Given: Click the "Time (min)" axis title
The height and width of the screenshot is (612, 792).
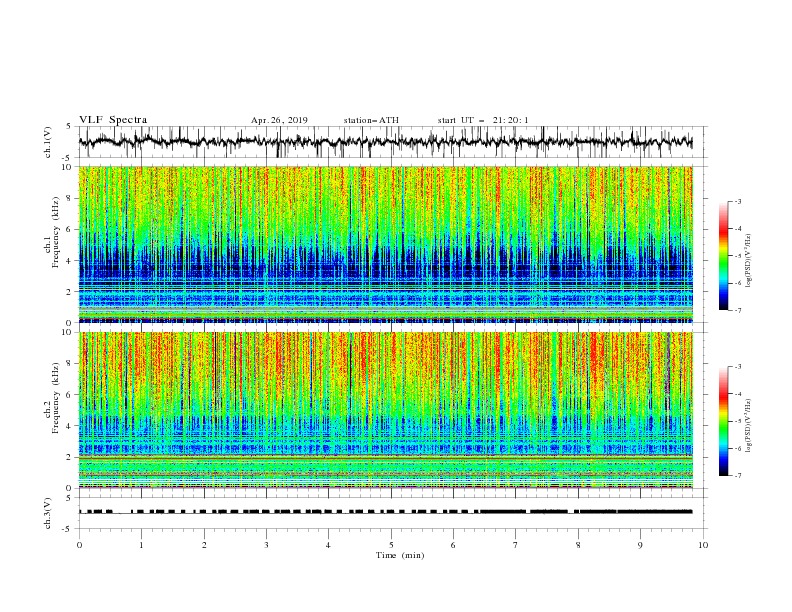Looking at the screenshot, I should tap(400, 555).
